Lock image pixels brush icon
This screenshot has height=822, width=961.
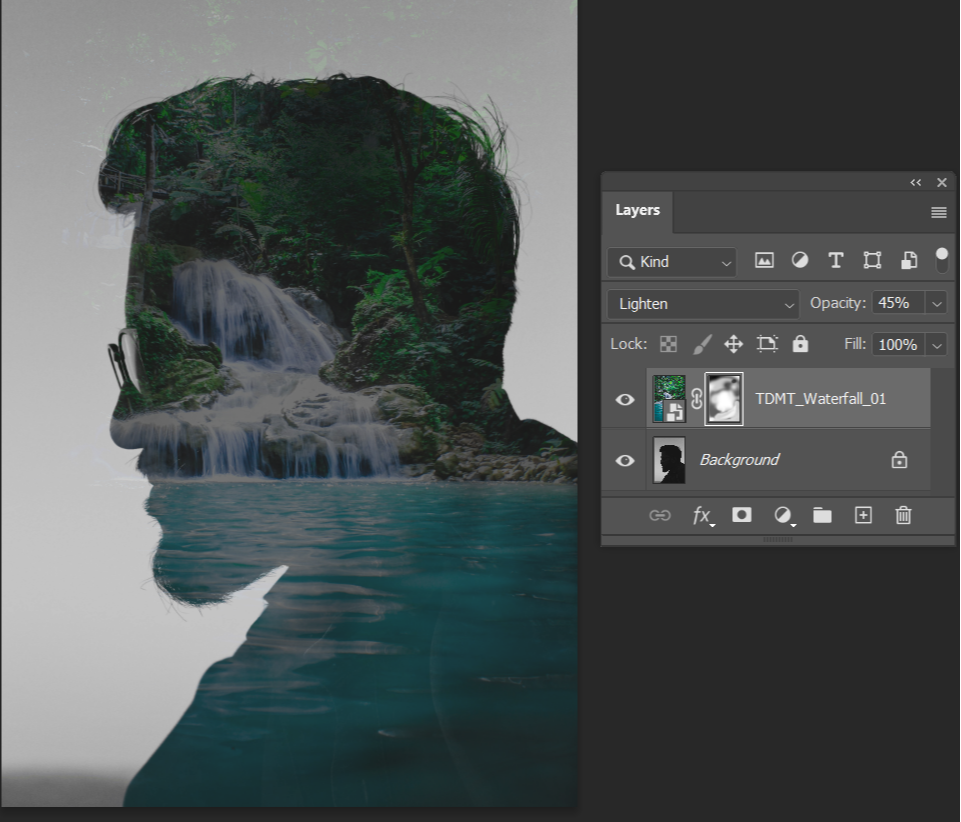point(702,344)
